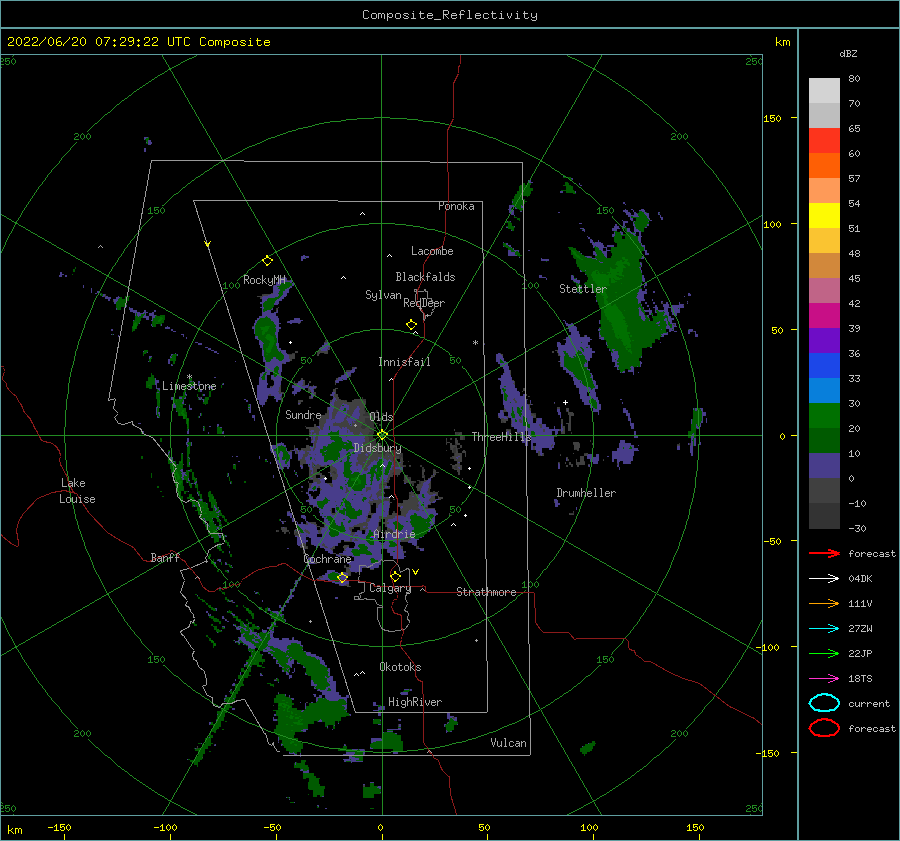Click the Blackfalds town label

(425, 277)
